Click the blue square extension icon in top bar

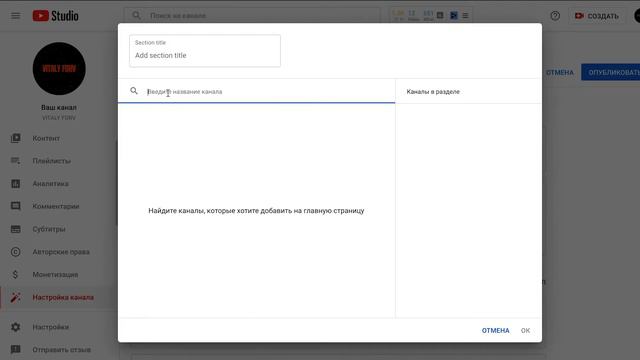[453, 16]
